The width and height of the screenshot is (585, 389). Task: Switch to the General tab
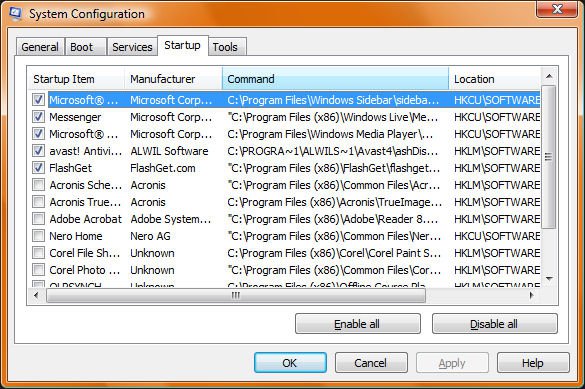click(x=40, y=47)
